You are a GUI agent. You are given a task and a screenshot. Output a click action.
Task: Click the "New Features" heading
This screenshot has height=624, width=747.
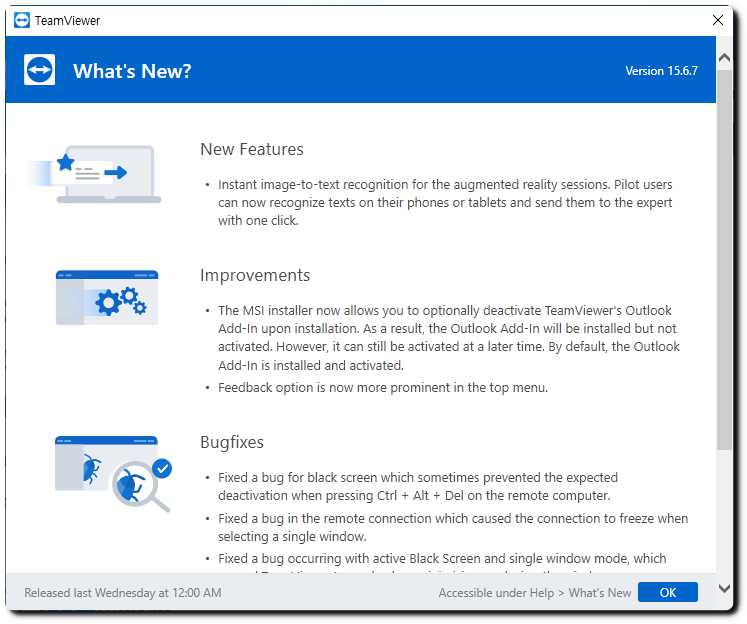click(252, 149)
